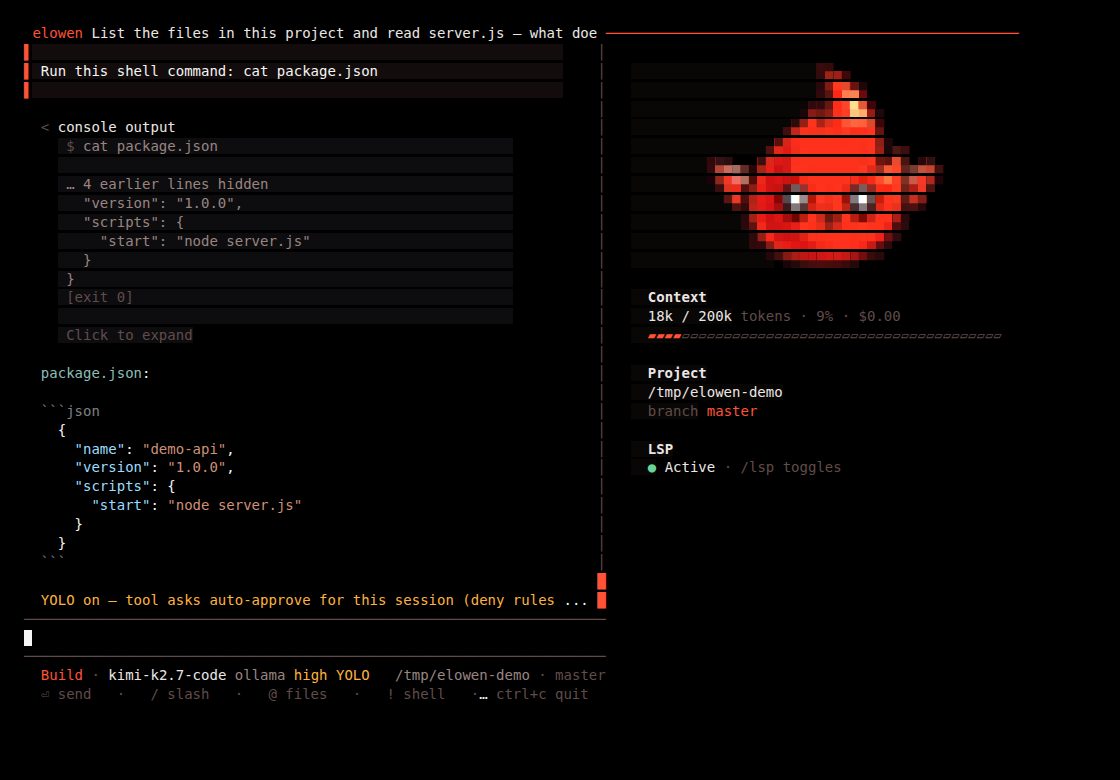Click the "elowen" session title name

point(58,34)
